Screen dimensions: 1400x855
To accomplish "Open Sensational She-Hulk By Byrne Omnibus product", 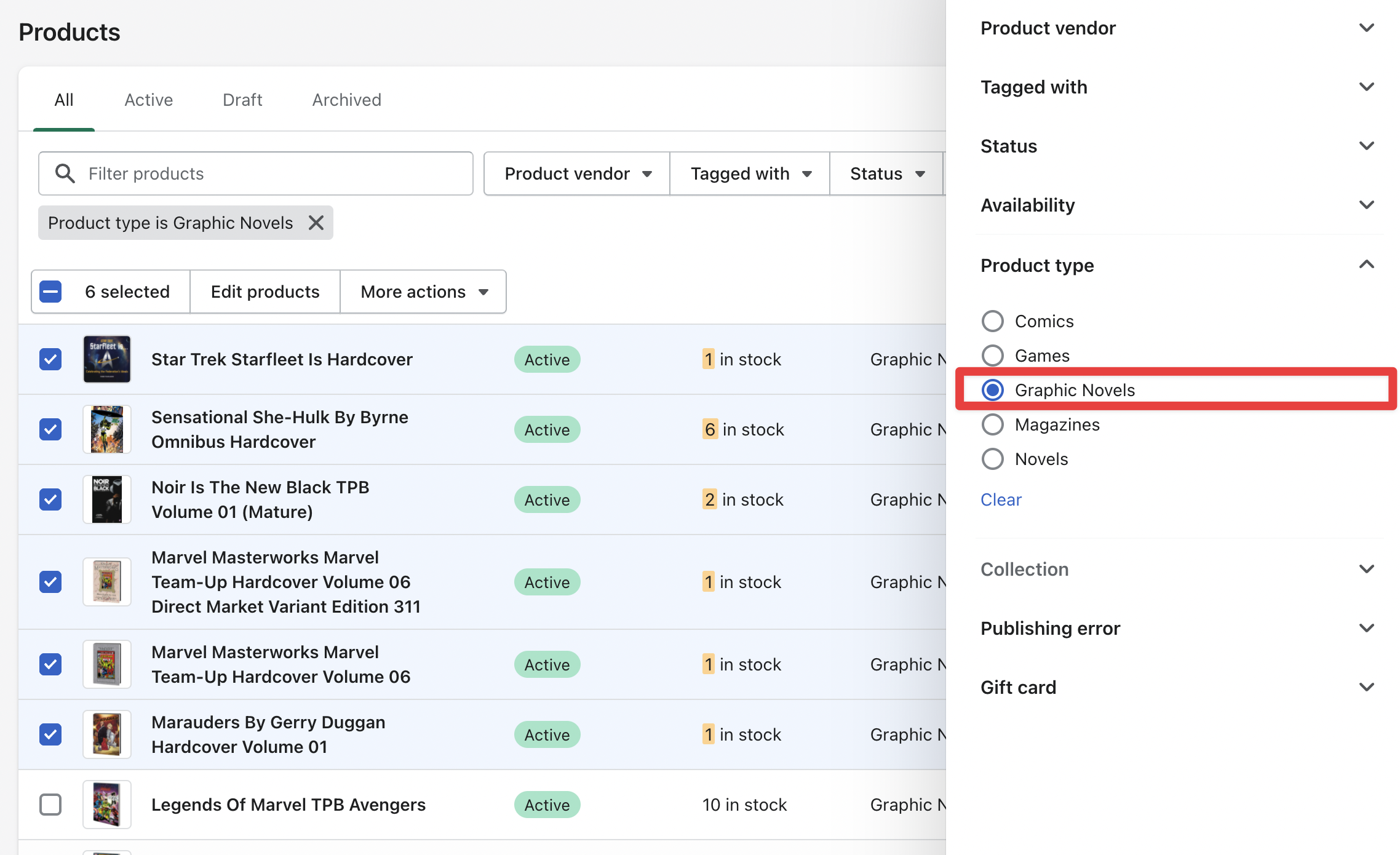I will (x=280, y=429).
